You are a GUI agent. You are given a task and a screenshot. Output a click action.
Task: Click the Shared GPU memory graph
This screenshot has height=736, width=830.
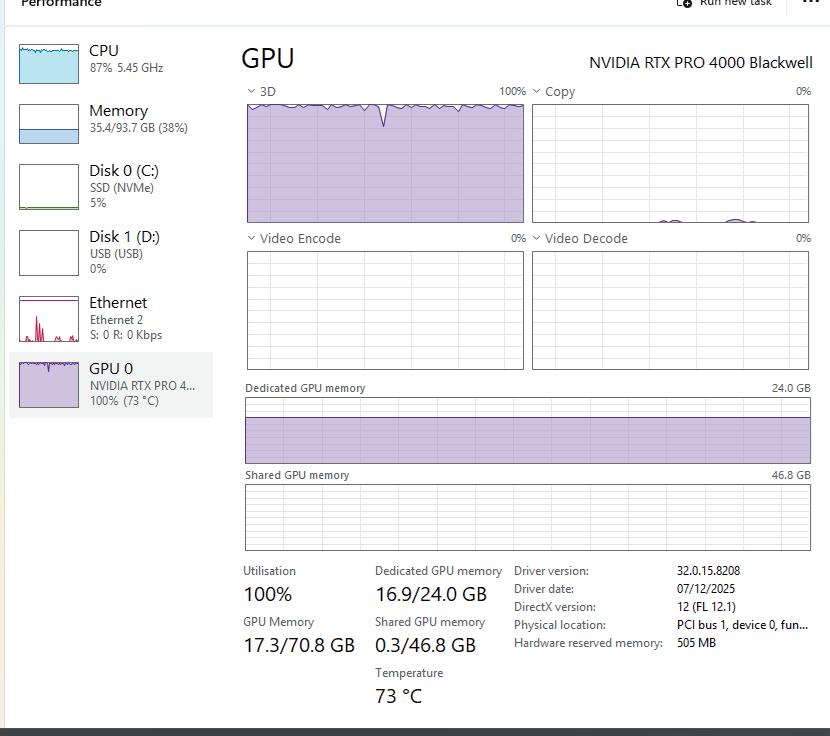tap(528, 517)
